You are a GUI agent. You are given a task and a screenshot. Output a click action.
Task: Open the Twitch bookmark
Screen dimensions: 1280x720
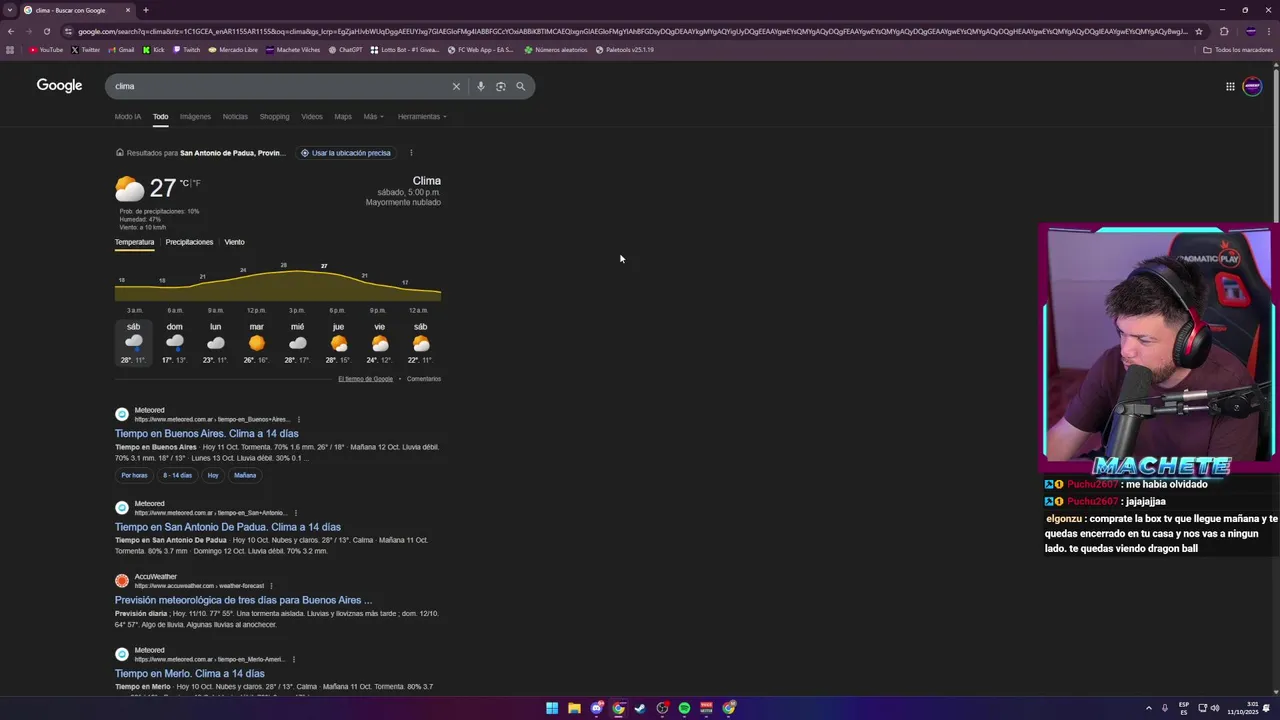click(187, 49)
